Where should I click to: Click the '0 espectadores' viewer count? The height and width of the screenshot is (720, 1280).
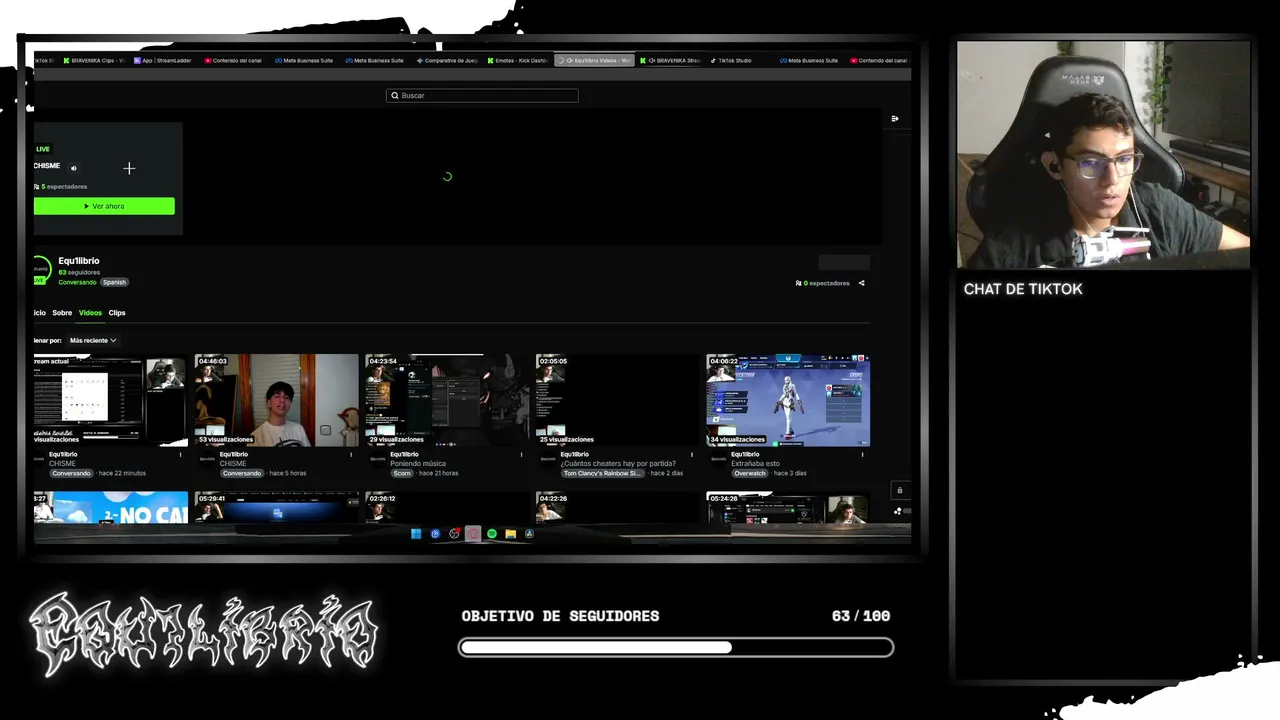(823, 283)
